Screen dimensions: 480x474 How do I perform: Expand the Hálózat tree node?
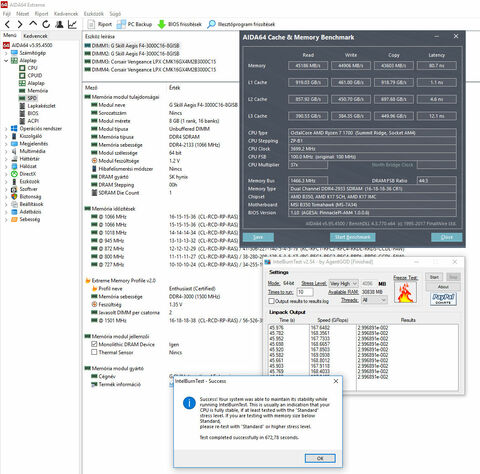(x=6, y=166)
